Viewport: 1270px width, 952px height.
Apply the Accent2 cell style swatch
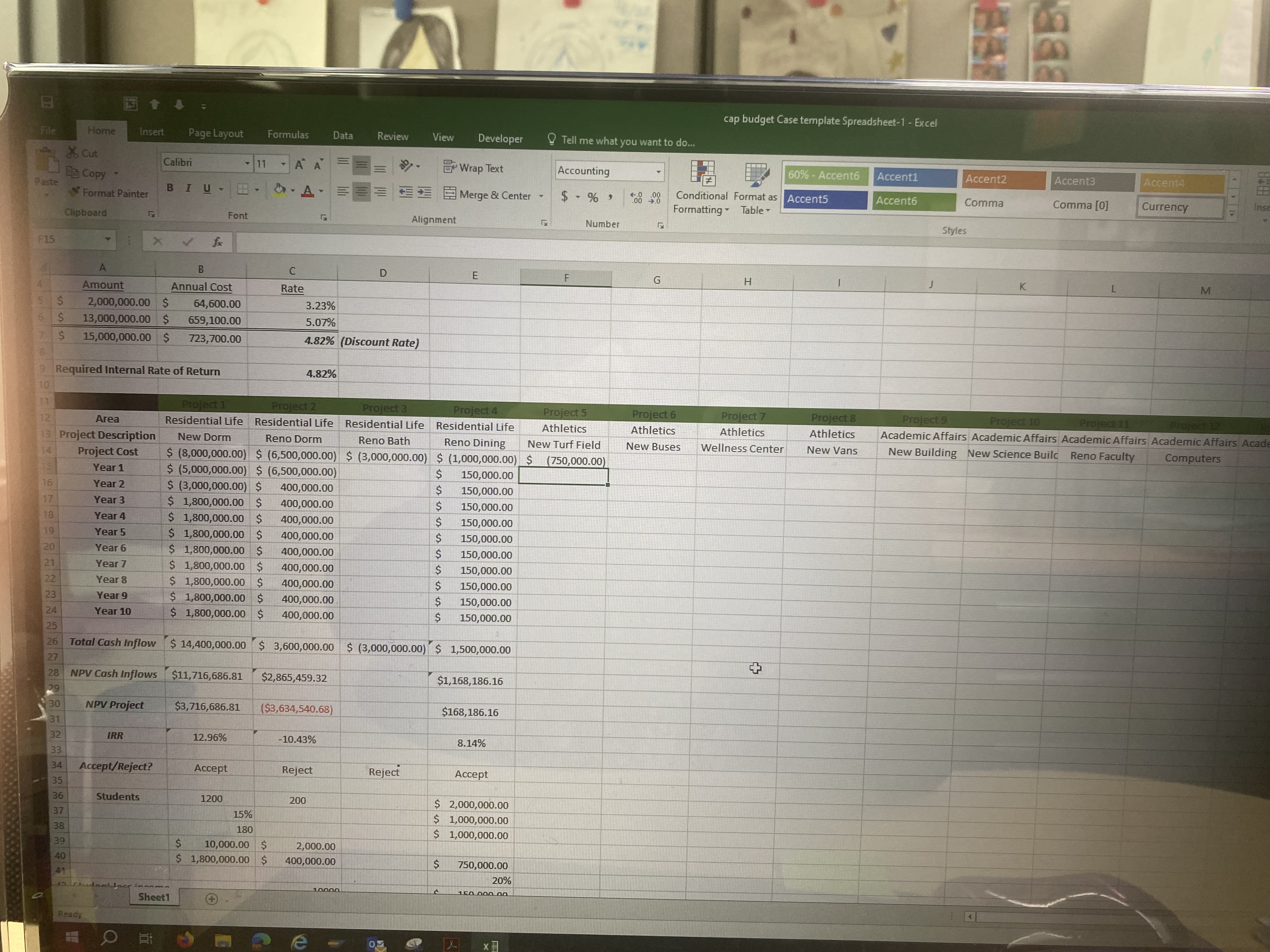point(1004,179)
